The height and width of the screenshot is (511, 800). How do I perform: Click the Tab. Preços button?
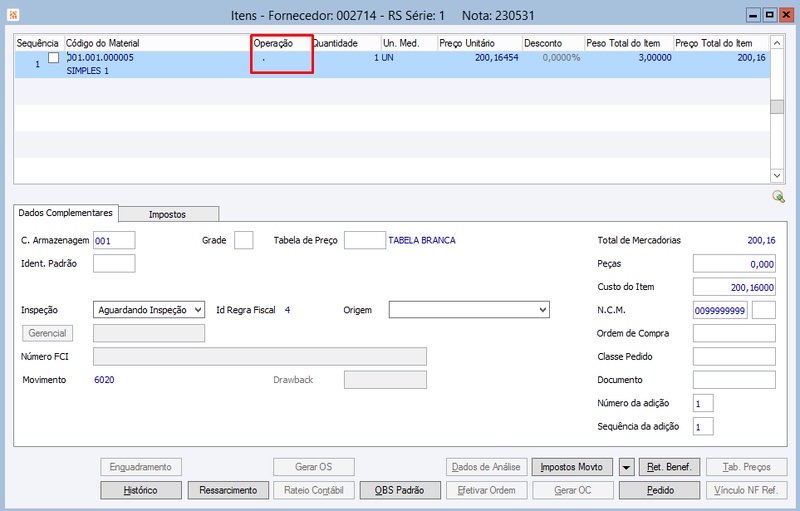[x=746, y=467]
